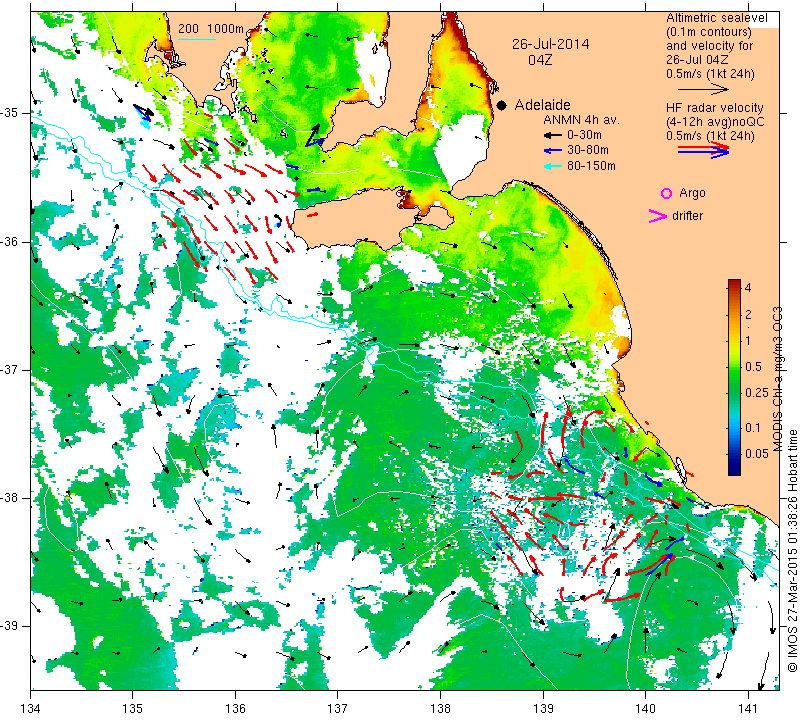Click the 'HF radar velocity' legend heading
Image resolution: width=800 pixels, height=720 pixels.
[x=714, y=108]
